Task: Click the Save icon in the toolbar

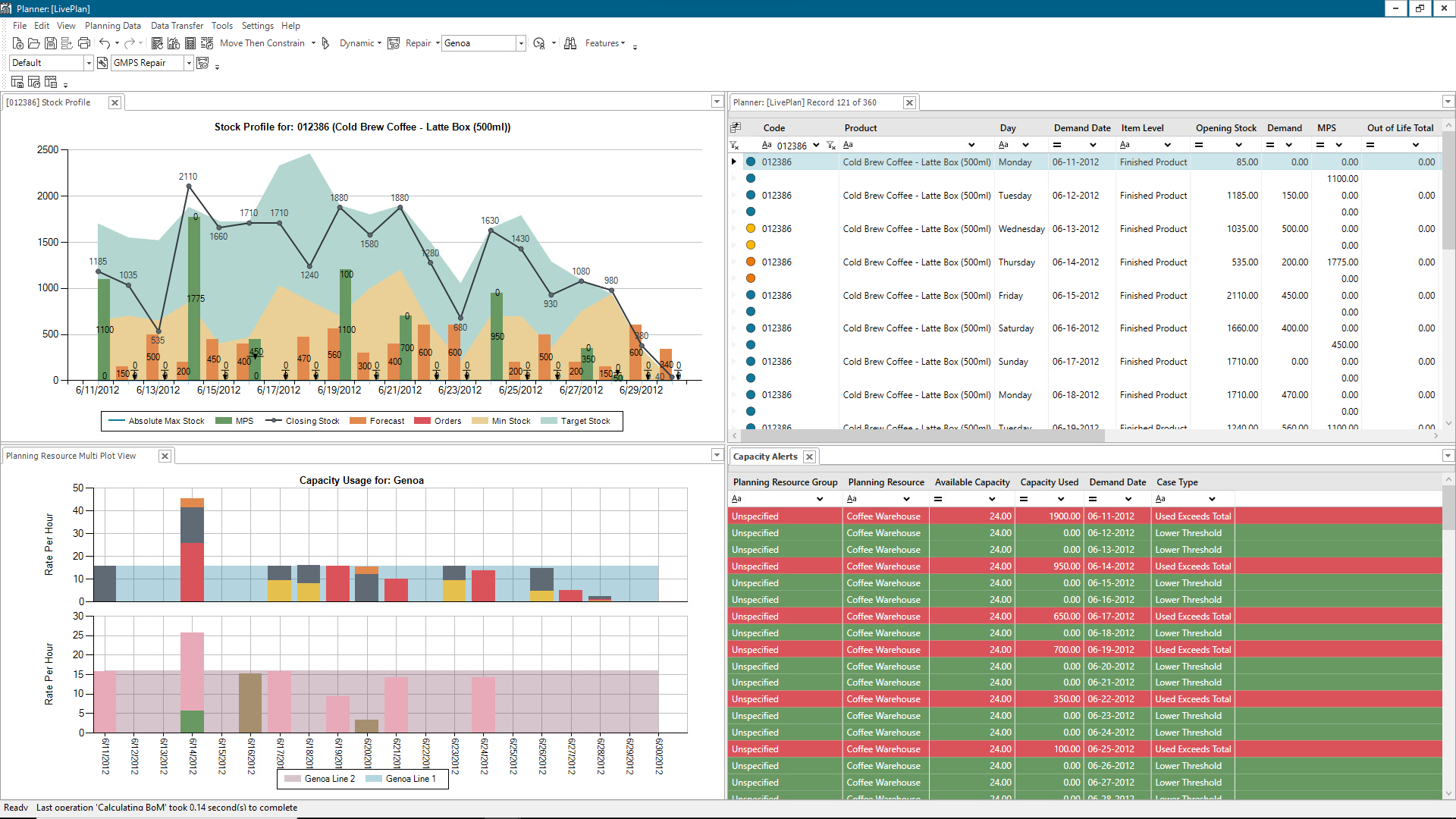Action: pos(51,43)
